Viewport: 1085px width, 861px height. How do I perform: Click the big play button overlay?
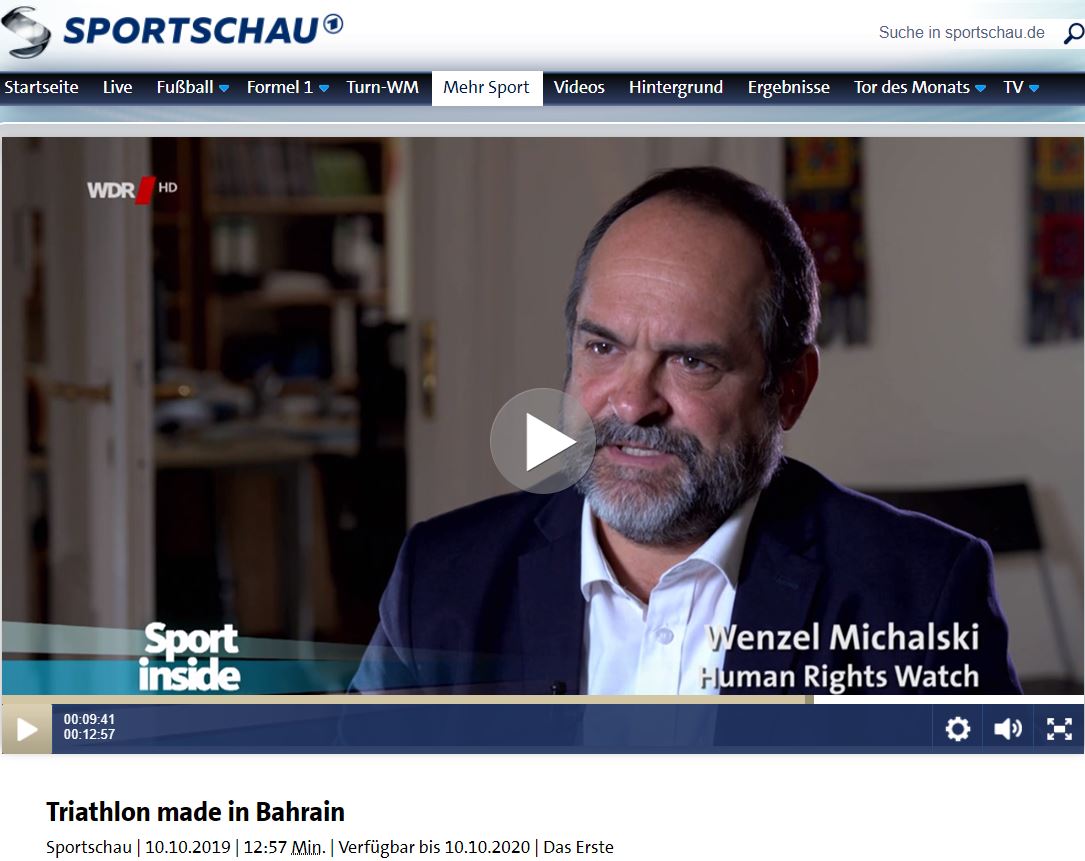(542, 441)
